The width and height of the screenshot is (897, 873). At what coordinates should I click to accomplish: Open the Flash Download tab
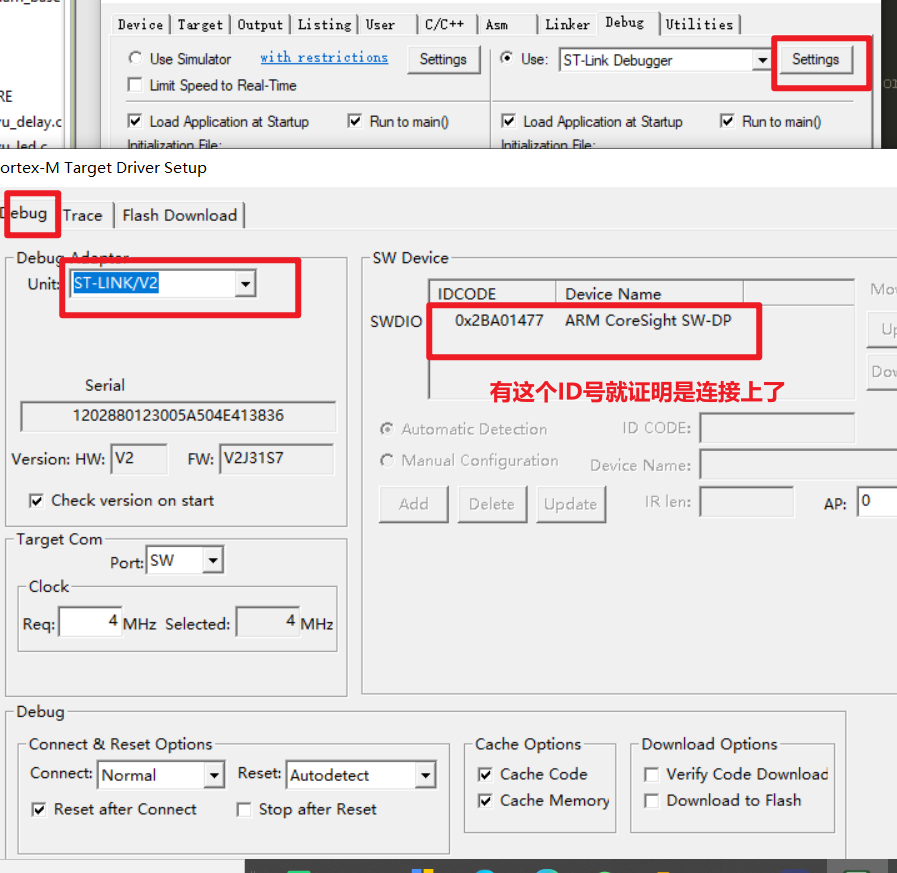[180, 216]
